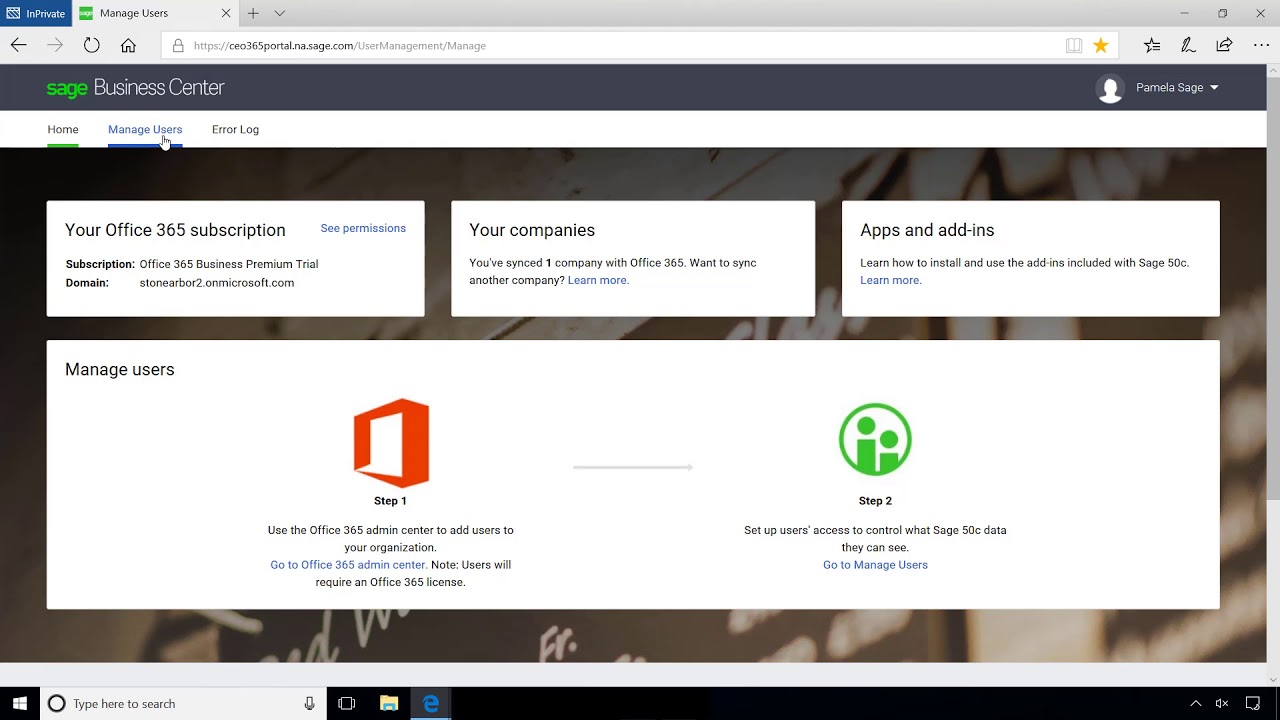Click the Apps and add-ins heading
Screen dimensions: 1280x720
click(927, 230)
